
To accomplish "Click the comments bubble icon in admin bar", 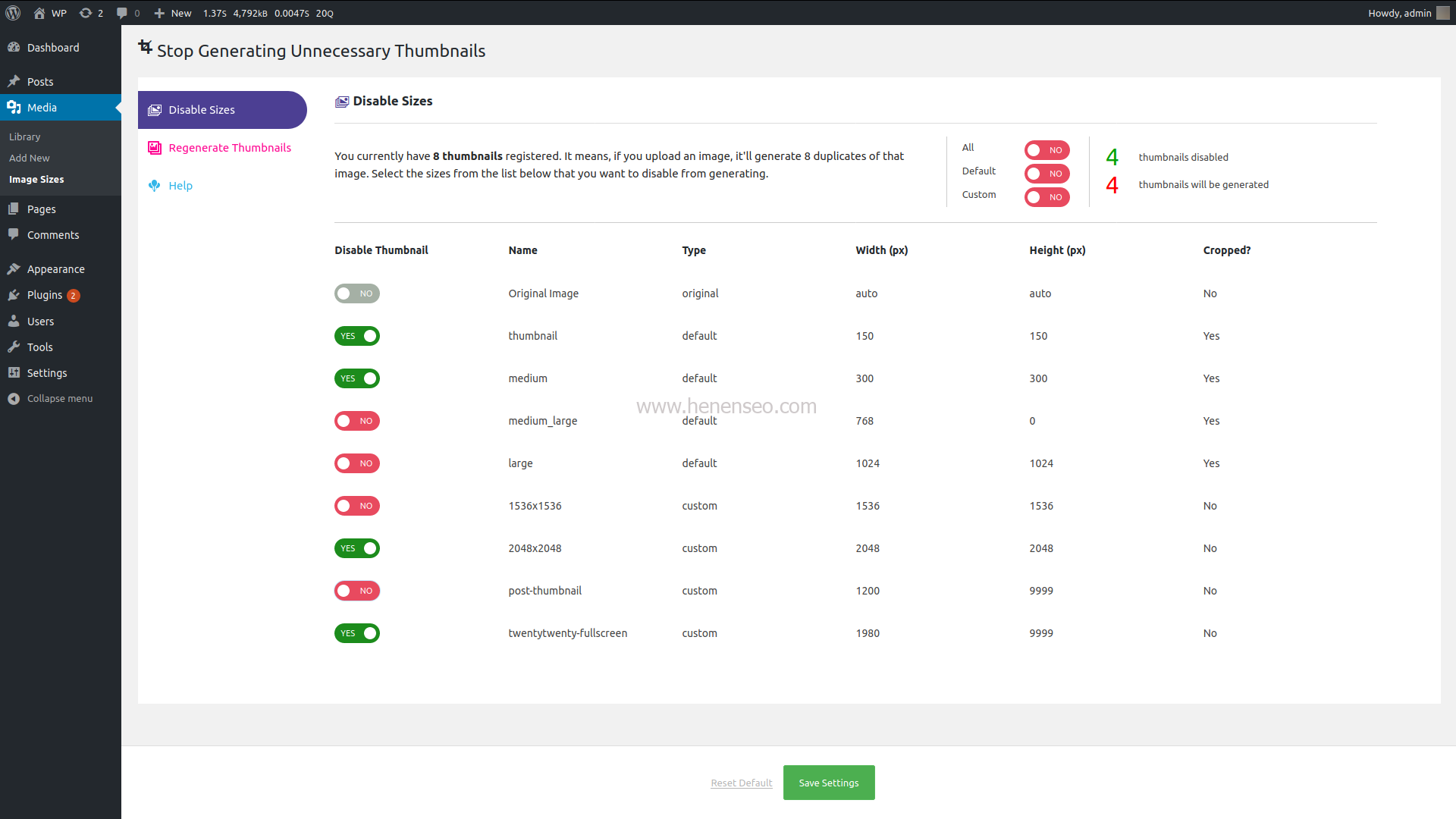I will (x=121, y=13).
